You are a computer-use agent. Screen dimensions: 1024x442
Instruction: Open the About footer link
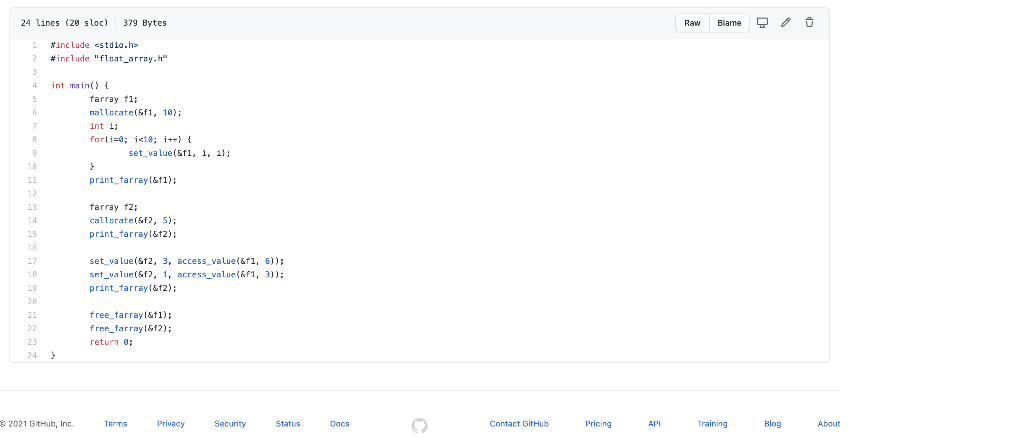coord(829,424)
